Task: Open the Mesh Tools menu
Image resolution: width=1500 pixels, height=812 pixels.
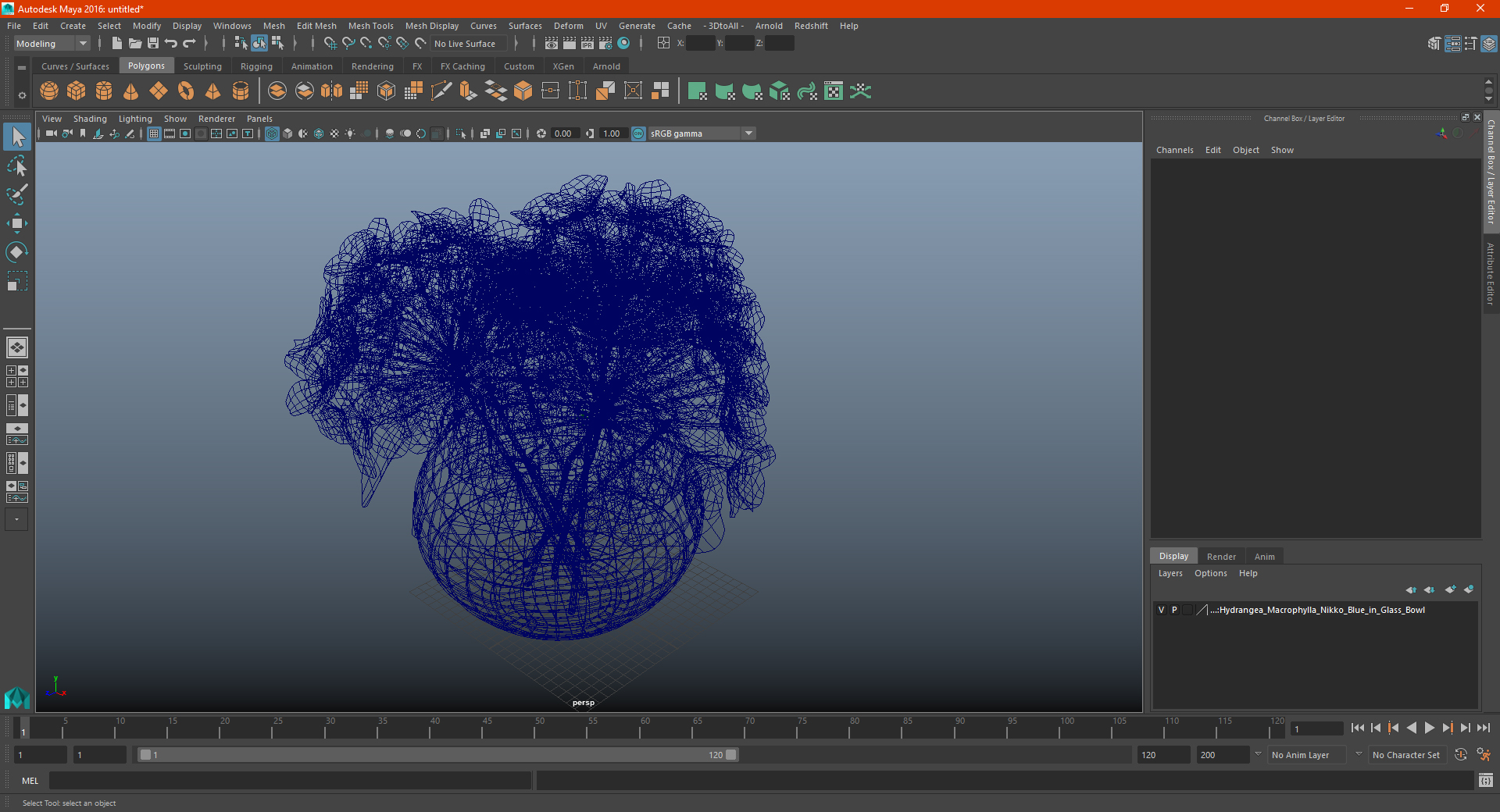Action: point(371,26)
